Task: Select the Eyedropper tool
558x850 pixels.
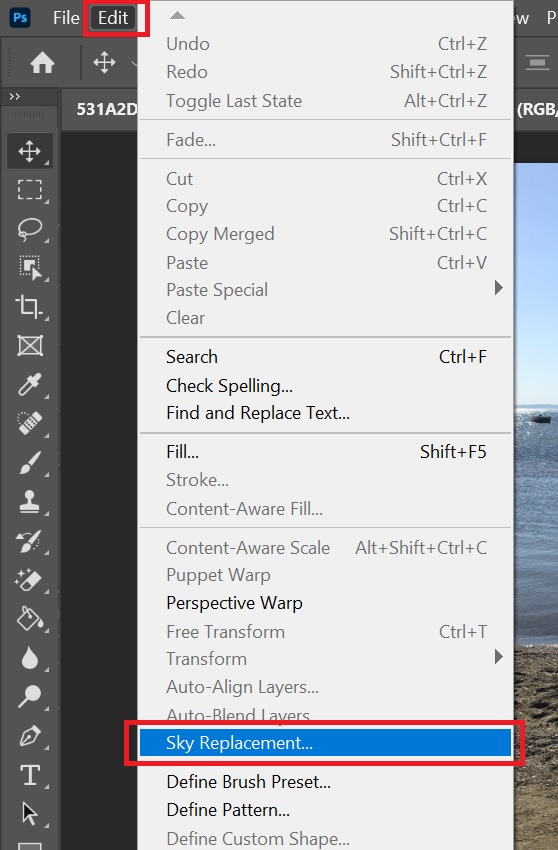Action: pyautogui.click(x=29, y=385)
